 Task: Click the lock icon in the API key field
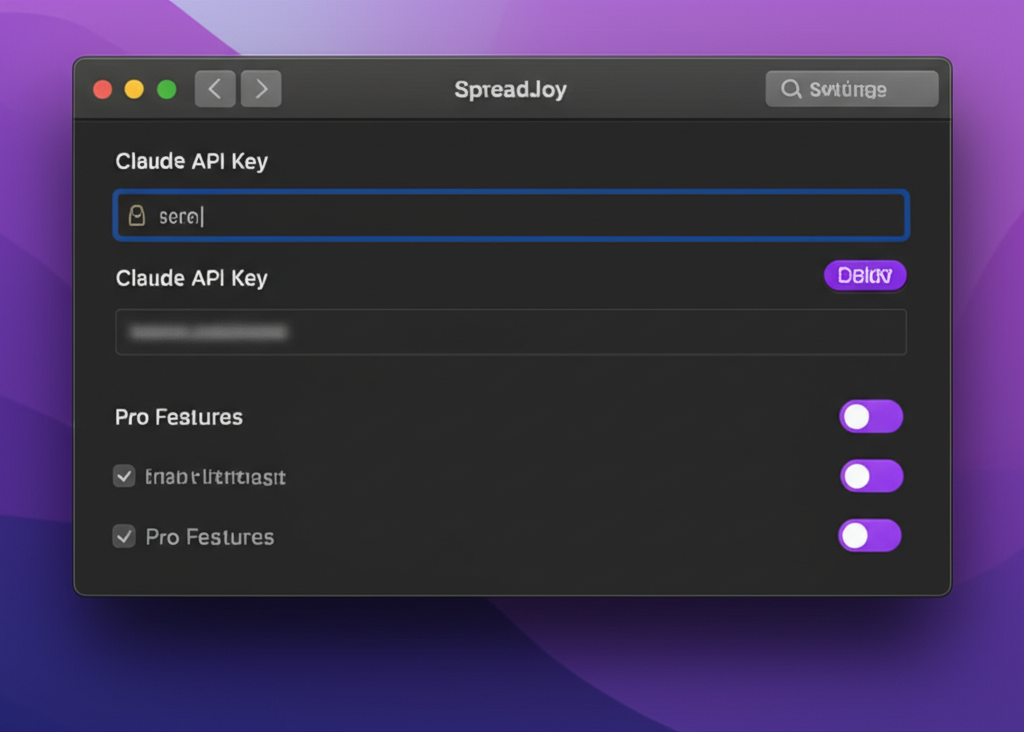[x=137, y=215]
